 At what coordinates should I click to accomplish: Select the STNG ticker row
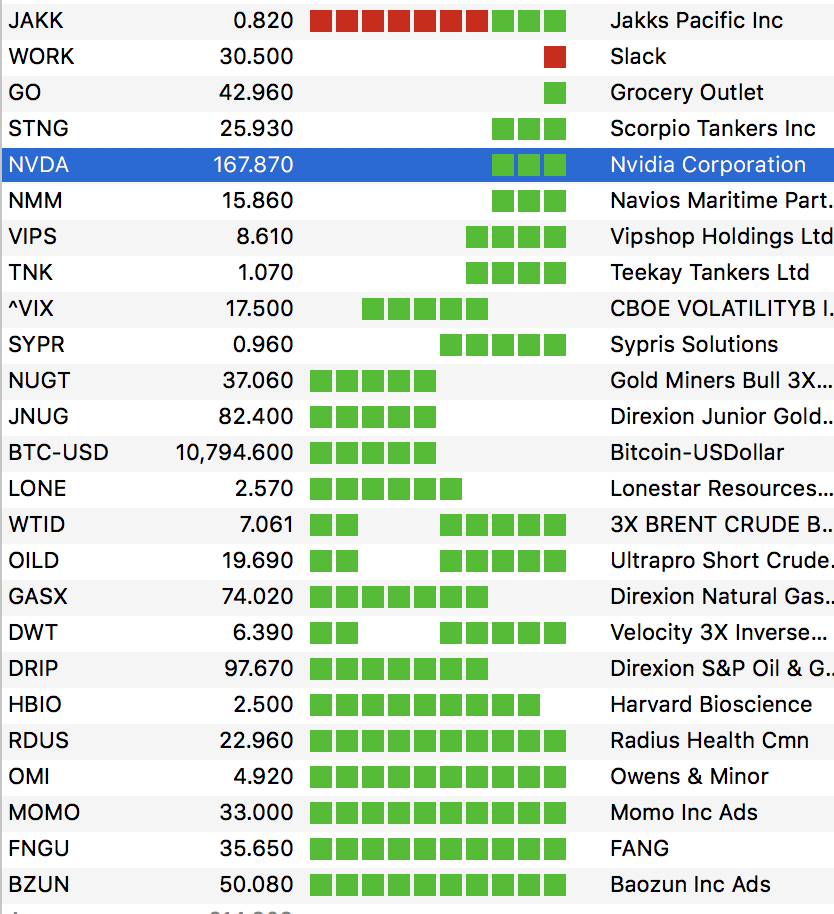[37, 129]
